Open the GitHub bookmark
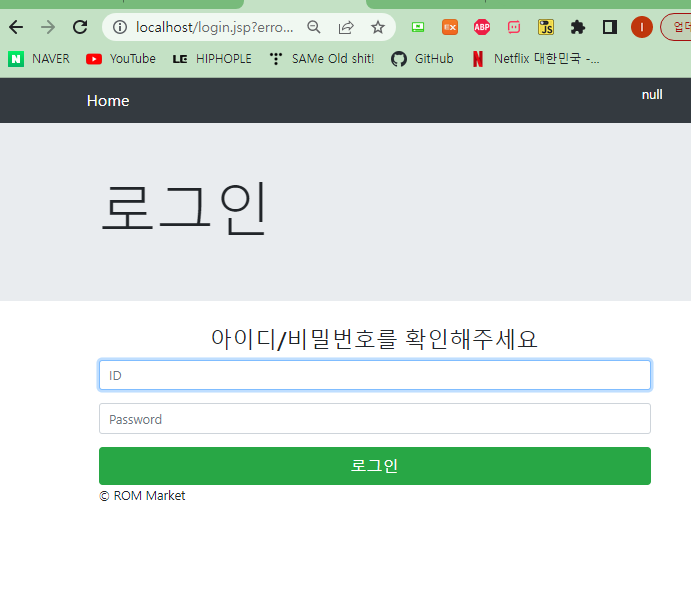Image resolution: width=691 pixels, height=593 pixels. click(422, 59)
